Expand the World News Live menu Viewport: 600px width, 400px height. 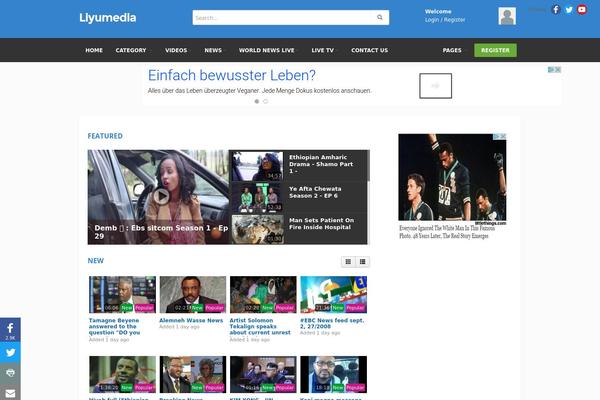pyautogui.click(x=267, y=50)
